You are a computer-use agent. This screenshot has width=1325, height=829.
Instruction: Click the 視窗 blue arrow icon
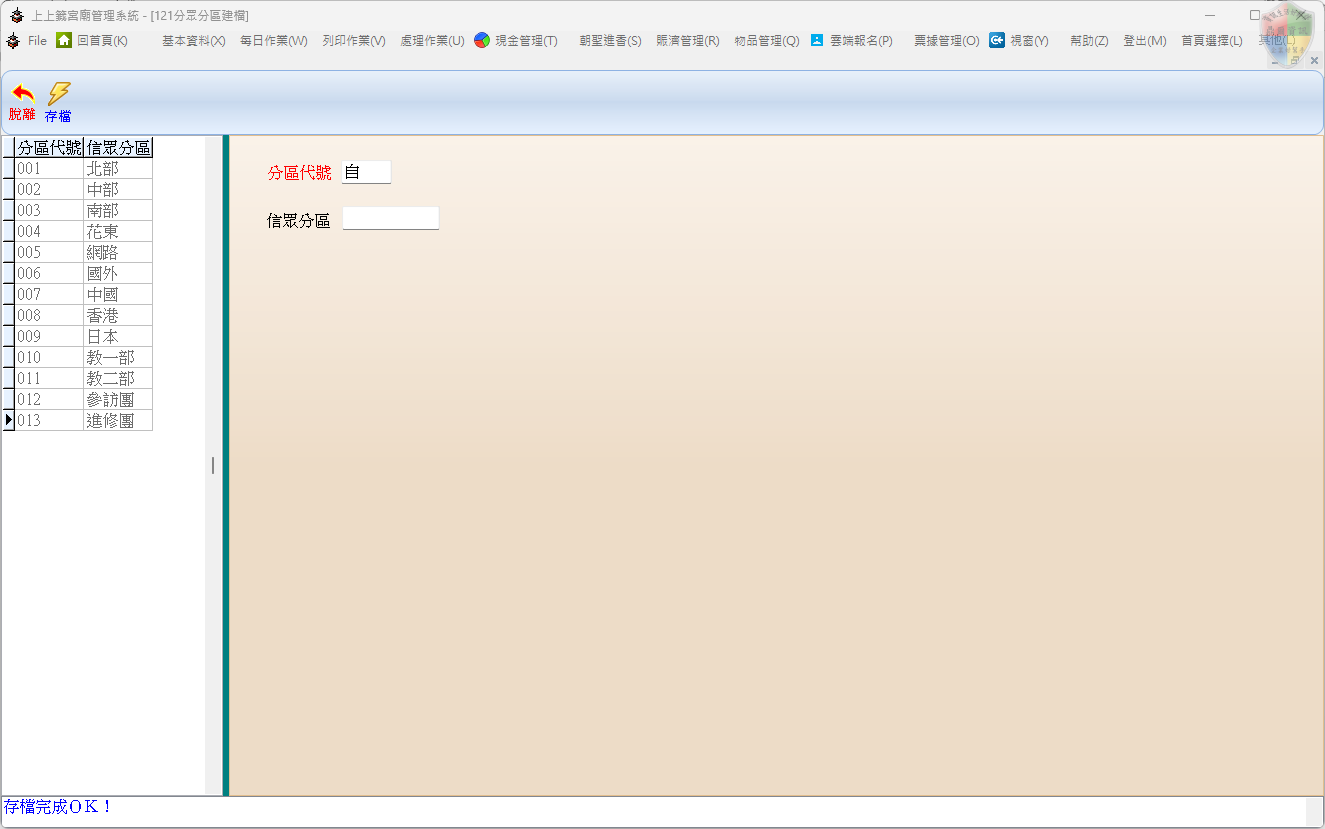click(x=997, y=40)
